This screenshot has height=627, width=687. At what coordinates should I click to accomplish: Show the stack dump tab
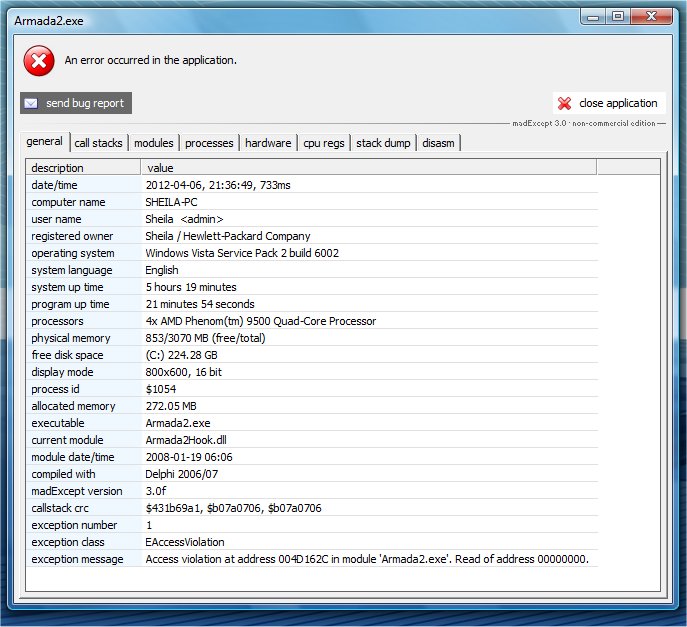383,143
